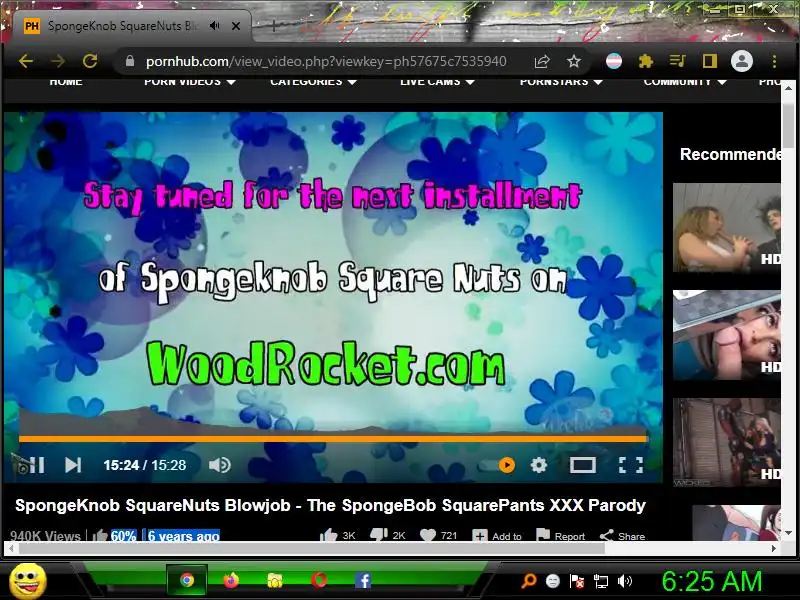800x600 pixels.
Task: Click the page vertical scrollbar down arrow
Action: (x=788, y=534)
